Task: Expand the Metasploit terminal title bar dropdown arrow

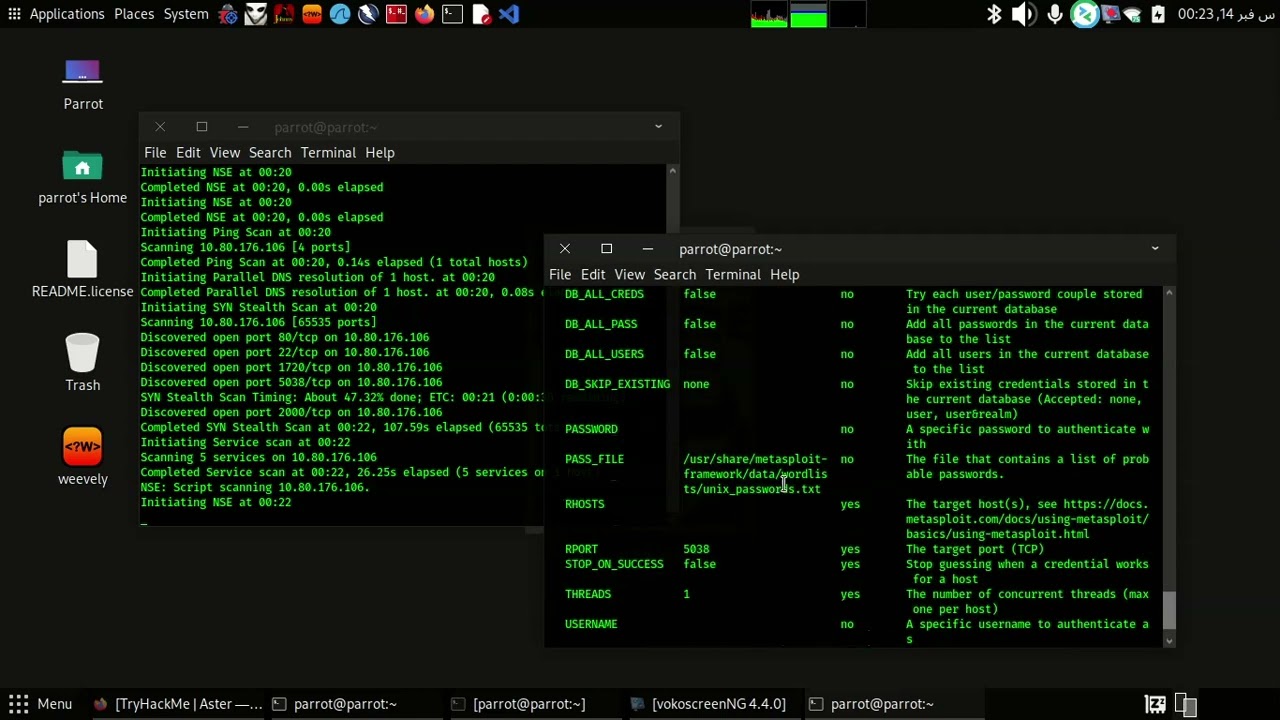Action: (x=1155, y=249)
